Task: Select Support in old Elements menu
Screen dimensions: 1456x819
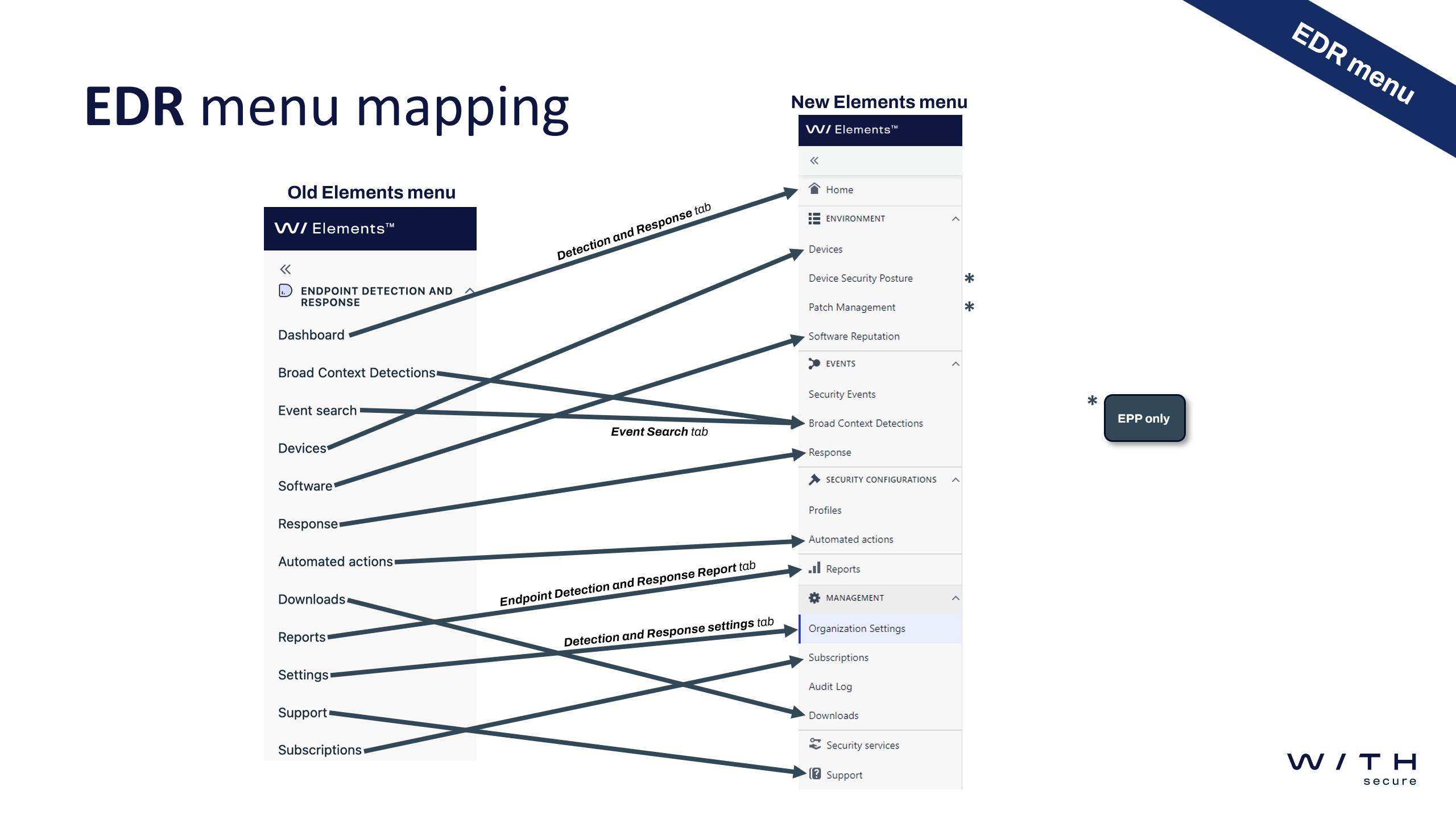Action: (x=303, y=713)
